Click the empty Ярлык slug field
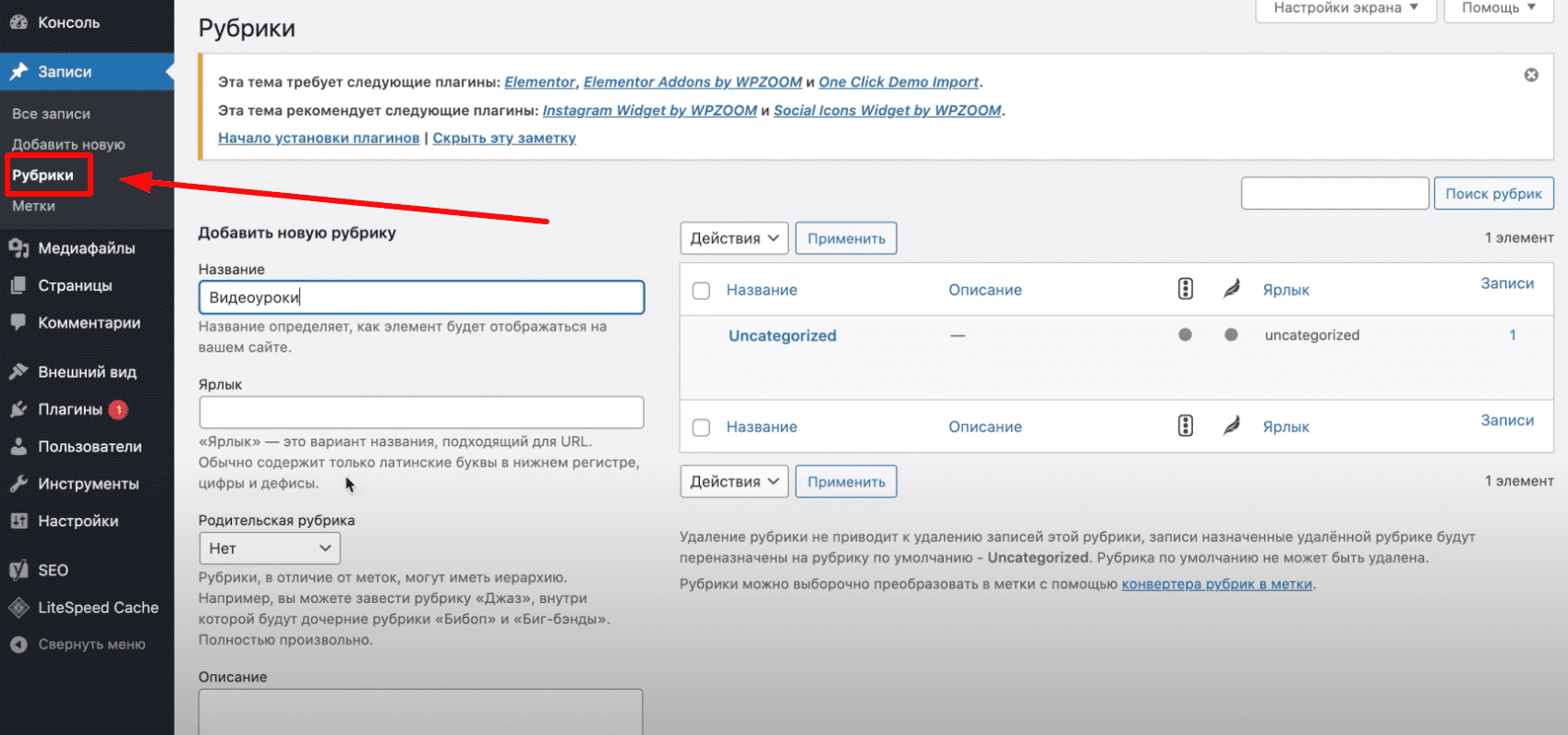This screenshot has width=1568, height=735. (421, 412)
